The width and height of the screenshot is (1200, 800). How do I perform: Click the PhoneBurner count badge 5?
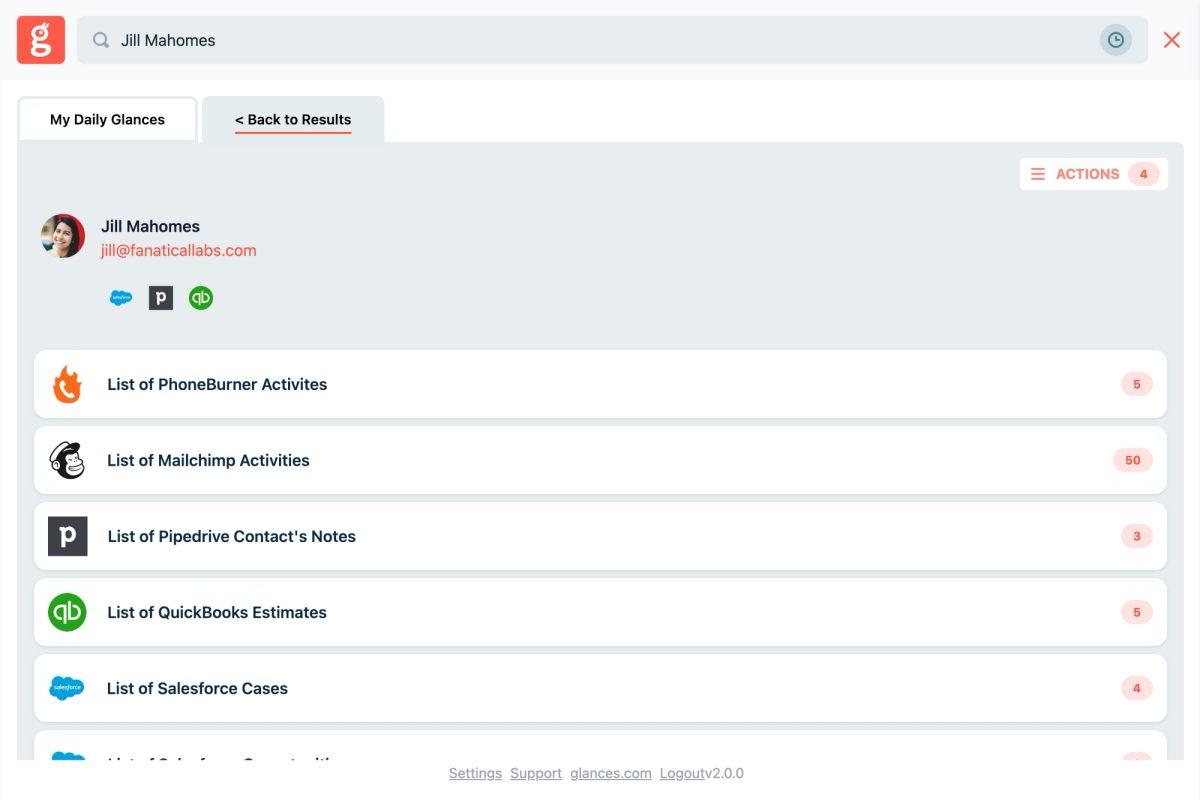[1137, 384]
